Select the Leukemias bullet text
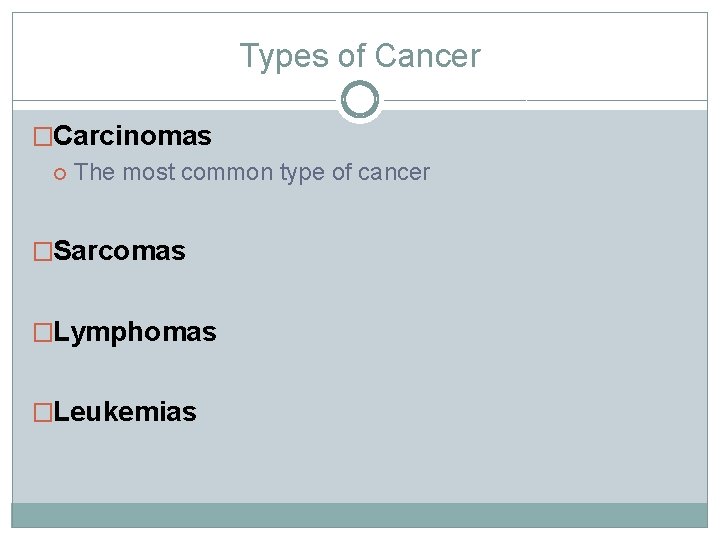 point(125,412)
